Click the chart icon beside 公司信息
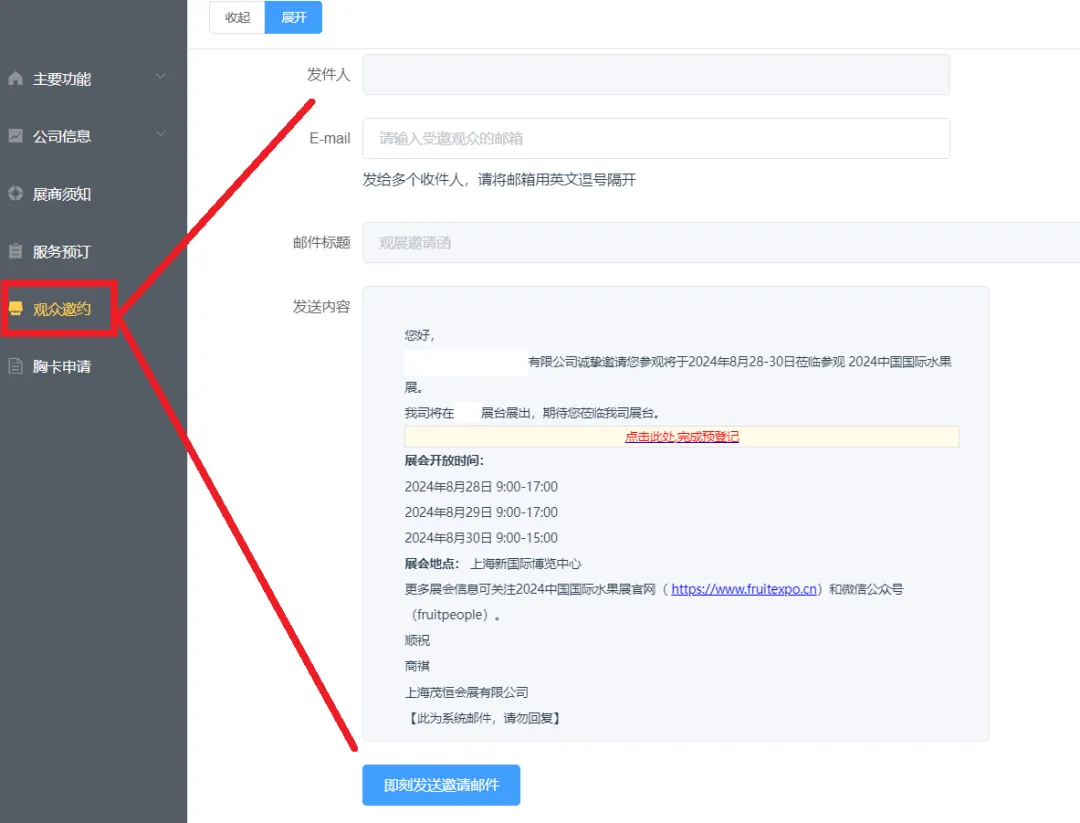The width and height of the screenshot is (1080, 823). pyautogui.click(x=15, y=136)
